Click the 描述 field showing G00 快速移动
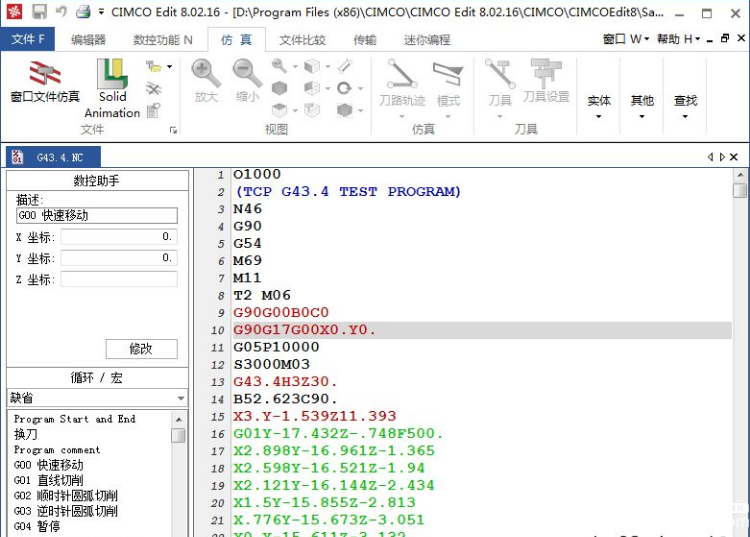Screen dimensions: 750x537 click(97, 215)
